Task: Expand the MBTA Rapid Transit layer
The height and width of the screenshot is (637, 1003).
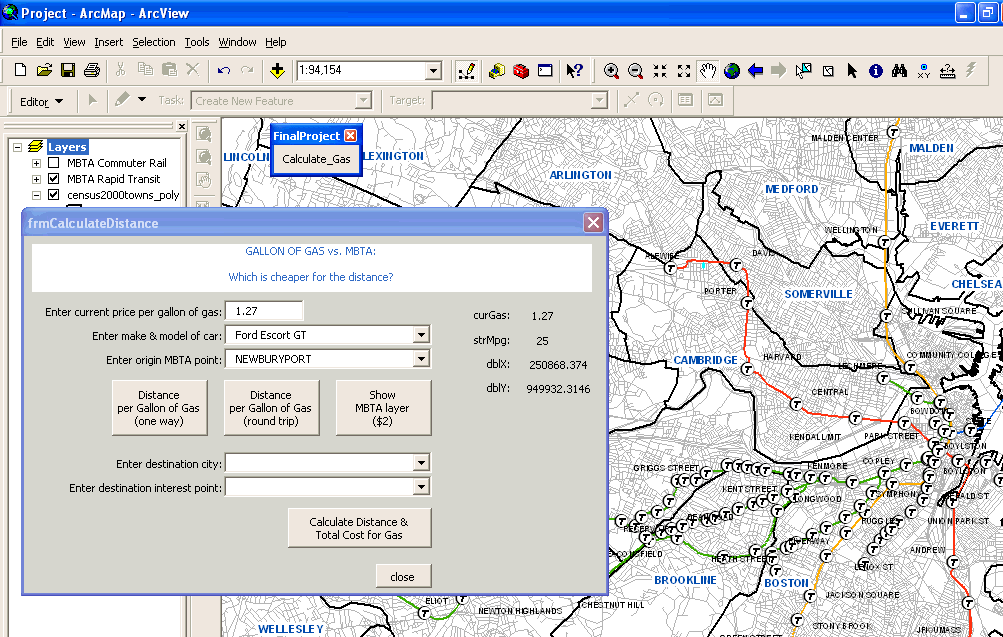Action: pos(36,179)
